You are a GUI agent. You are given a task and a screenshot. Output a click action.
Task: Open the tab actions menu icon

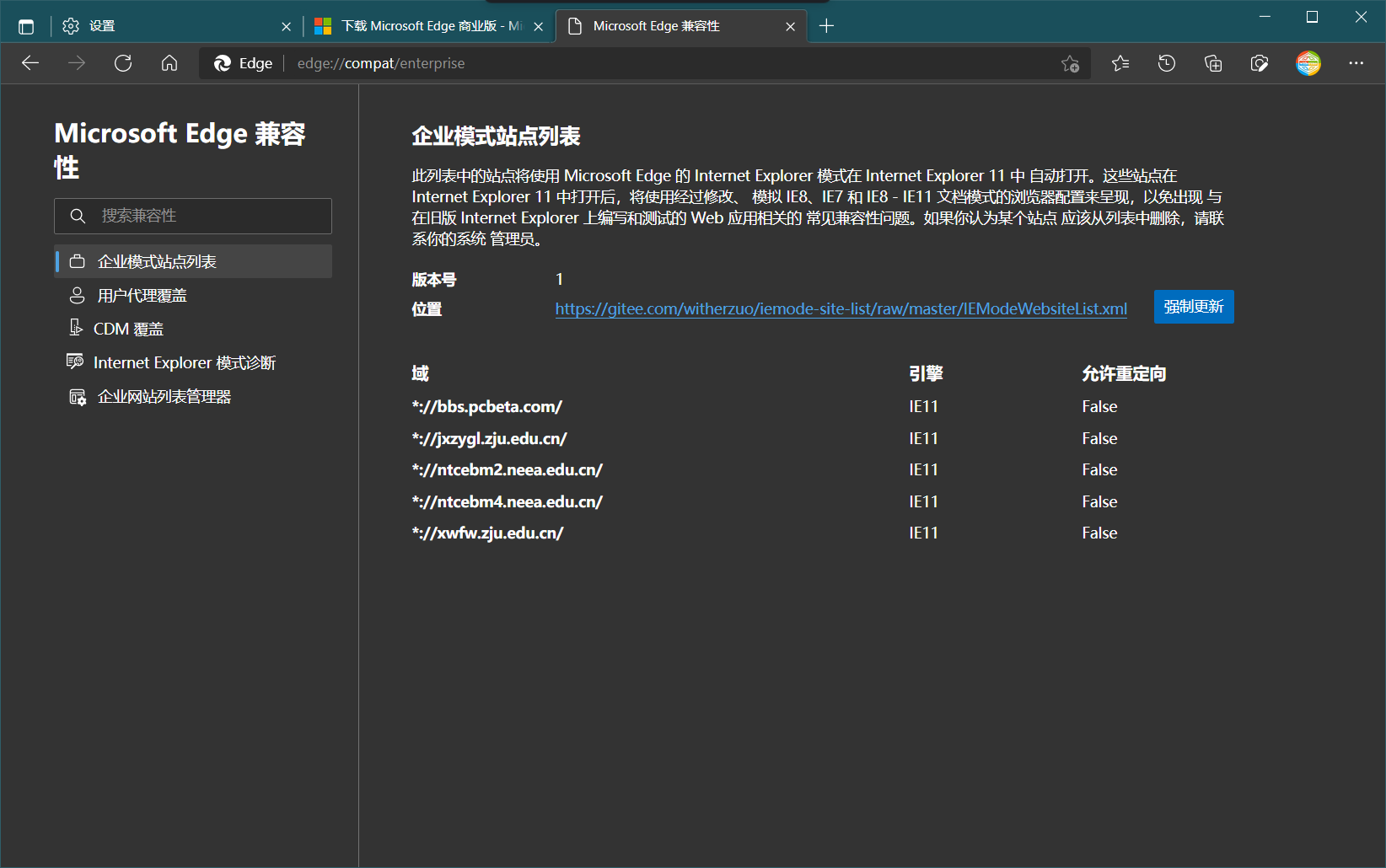coord(26,26)
